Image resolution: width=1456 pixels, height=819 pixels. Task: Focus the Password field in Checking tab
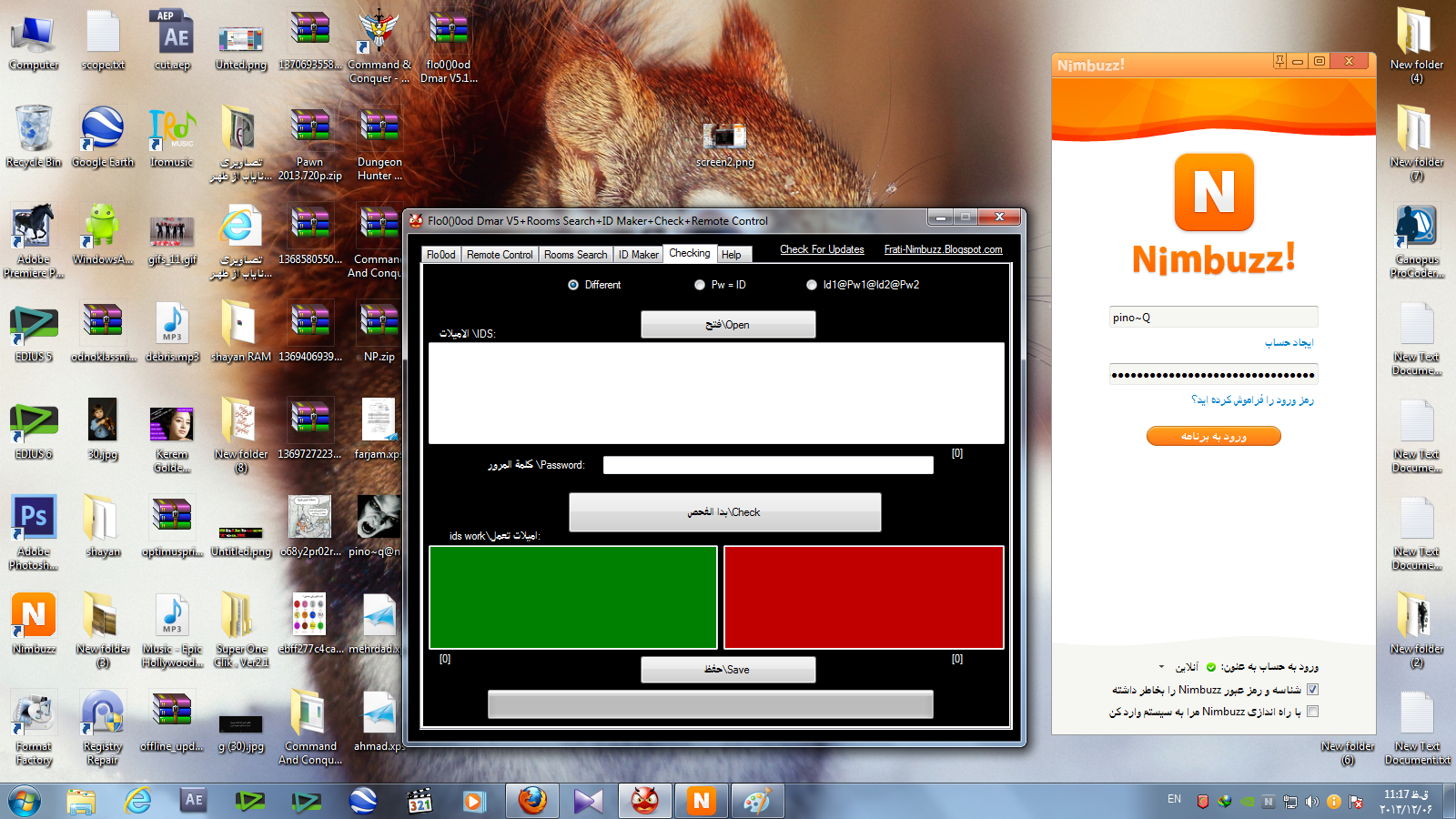click(768, 465)
